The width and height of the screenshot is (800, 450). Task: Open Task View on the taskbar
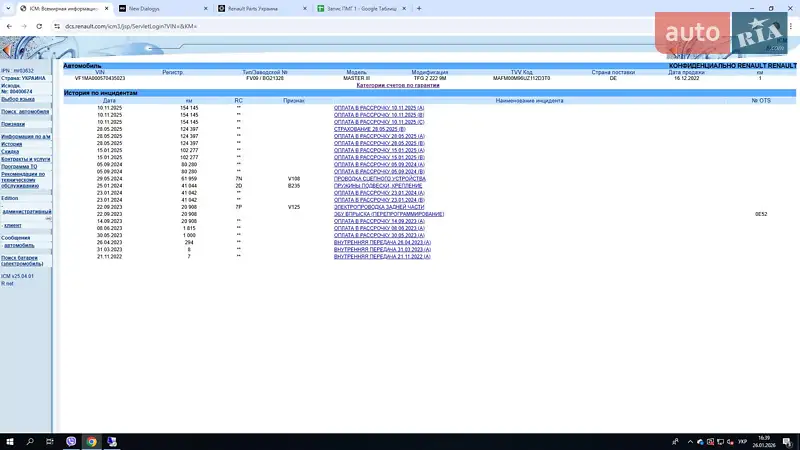pyautogui.click(x=51, y=440)
